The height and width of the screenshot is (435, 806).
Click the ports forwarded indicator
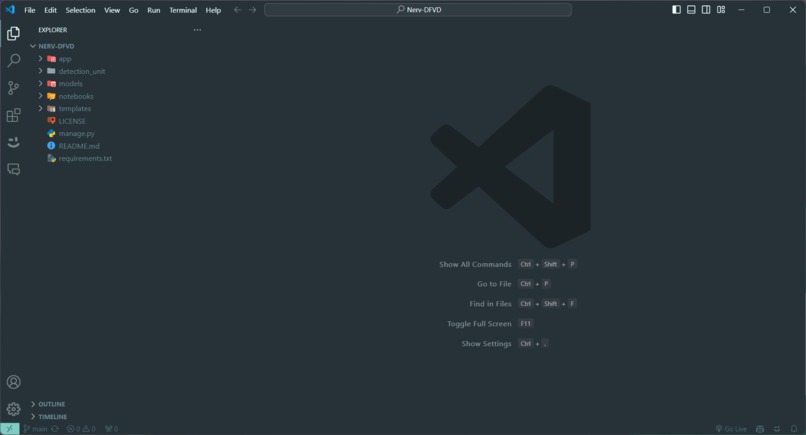click(x=112, y=429)
